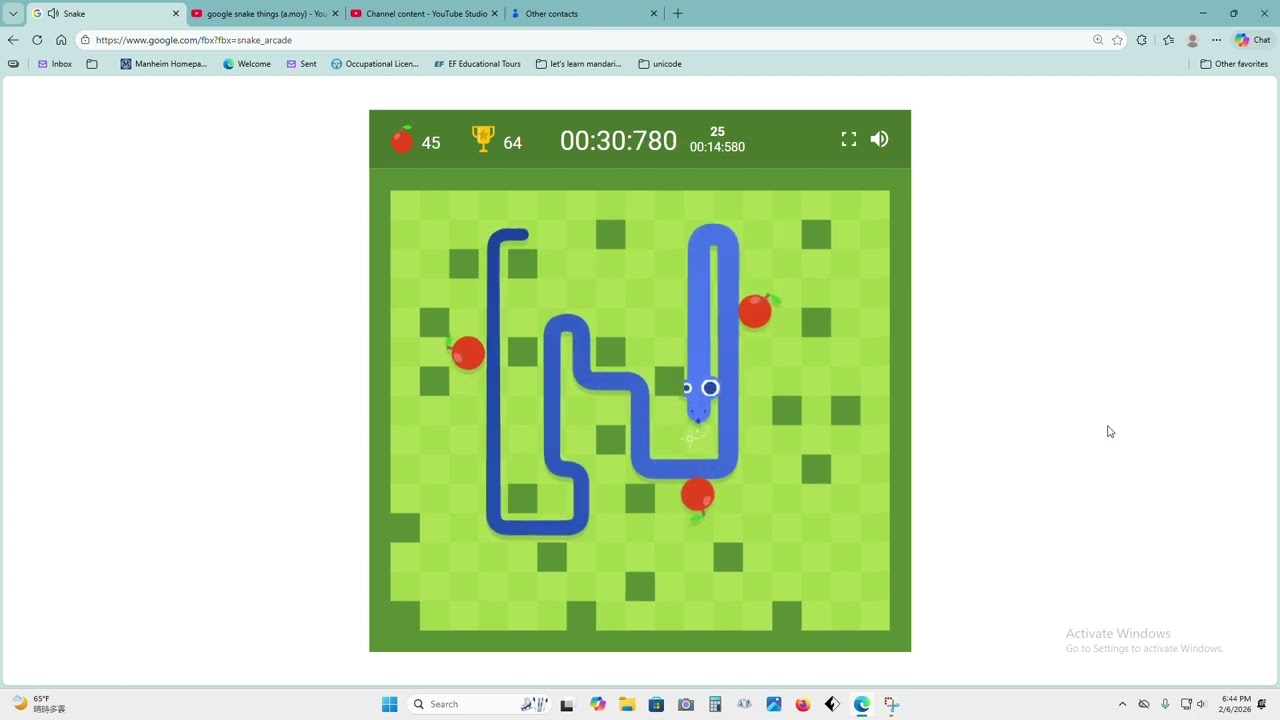The width and height of the screenshot is (1280, 720).
Task: Open Manheim Homepage bookmark
Action: (x=163, y=64)
